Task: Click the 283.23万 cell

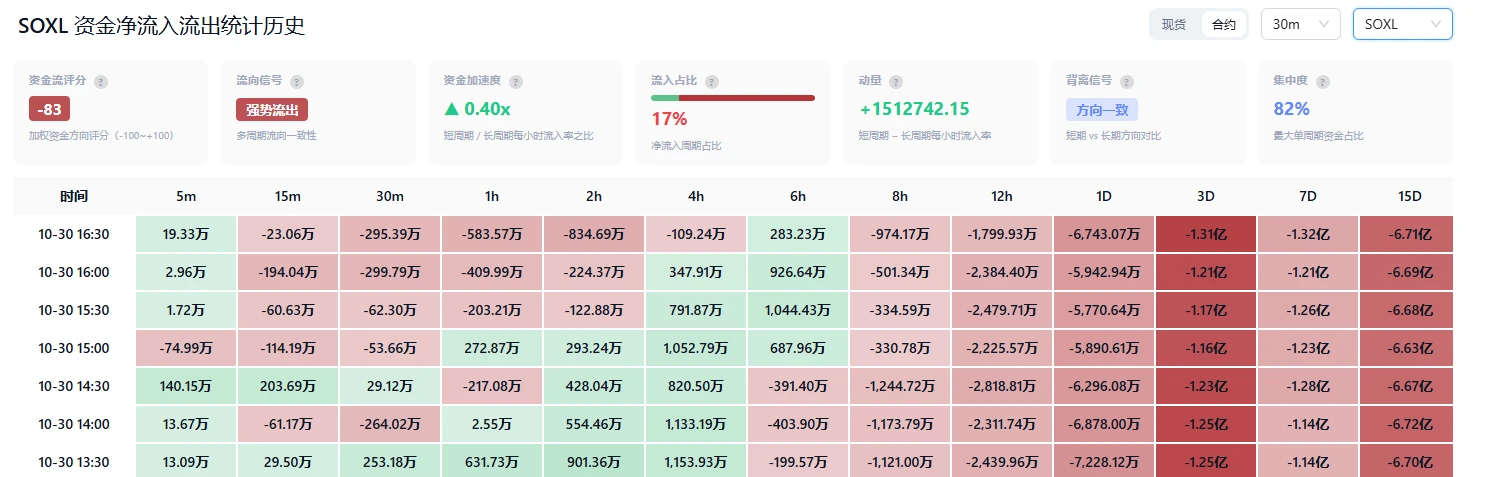Action: pyautogui.click(x=798, y=234)
